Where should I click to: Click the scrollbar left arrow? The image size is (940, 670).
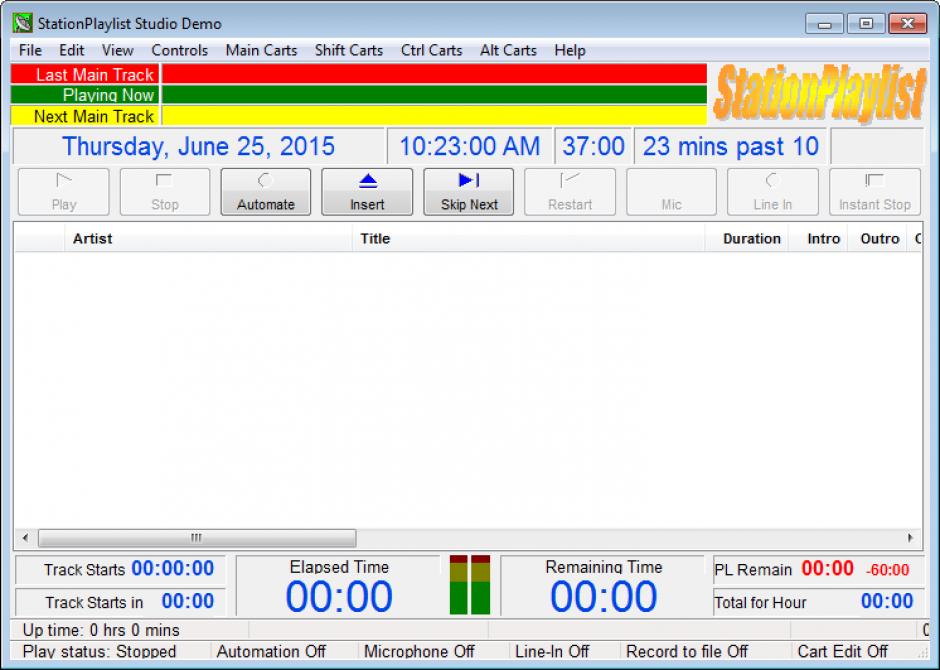click(25, 538)
